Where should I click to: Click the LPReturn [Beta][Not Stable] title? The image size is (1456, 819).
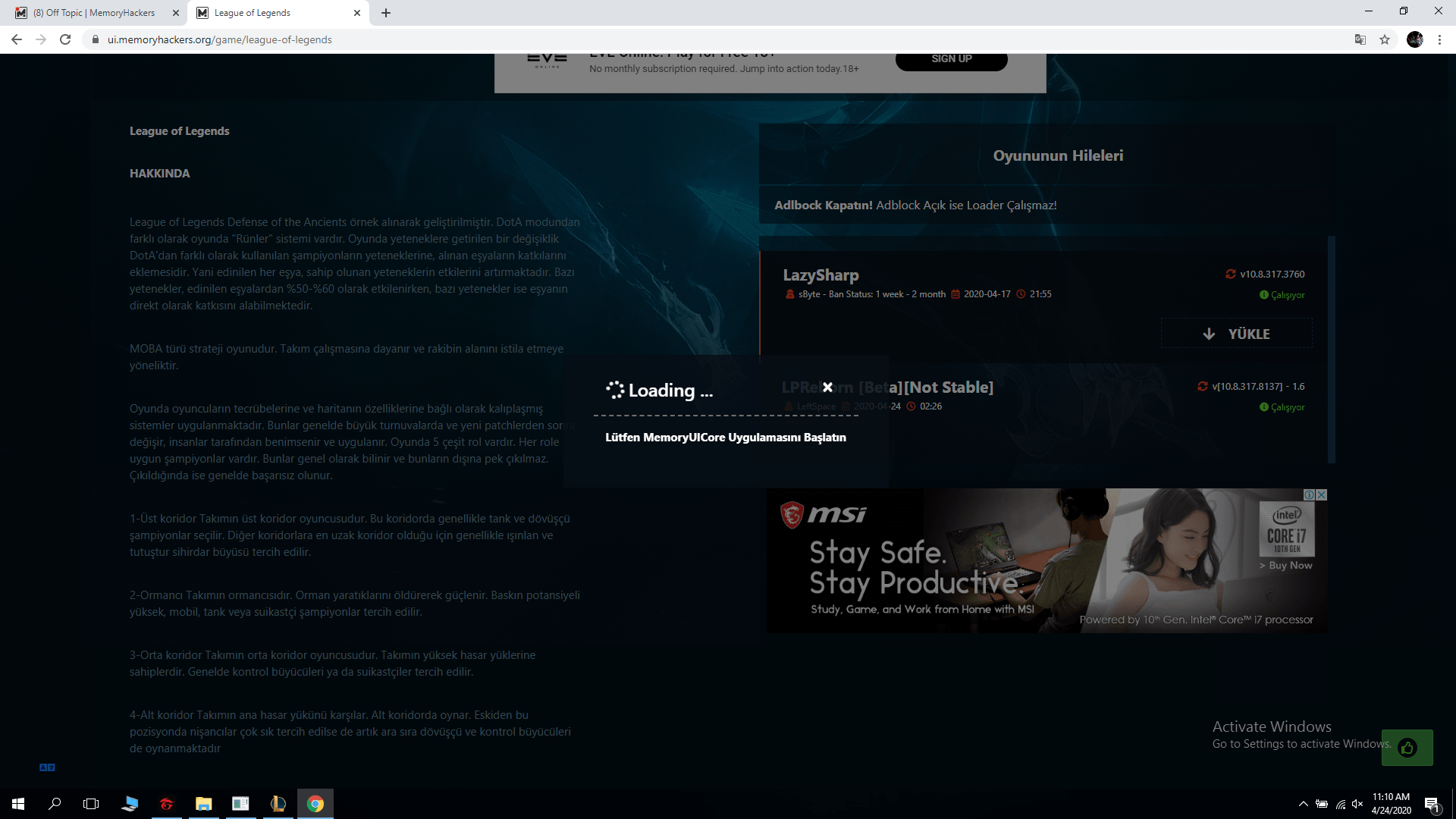point(887,387)
